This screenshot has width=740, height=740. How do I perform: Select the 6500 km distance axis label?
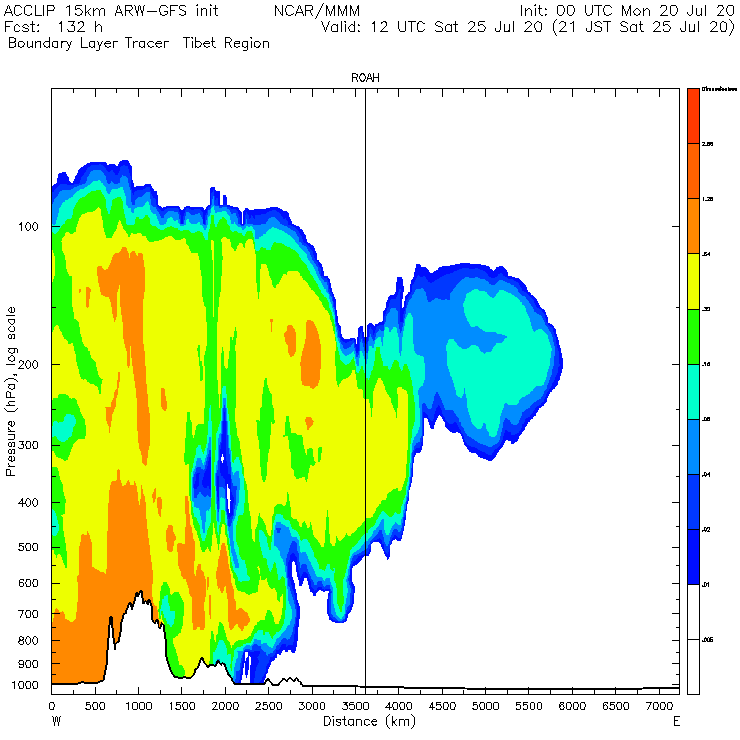point(616,706)
